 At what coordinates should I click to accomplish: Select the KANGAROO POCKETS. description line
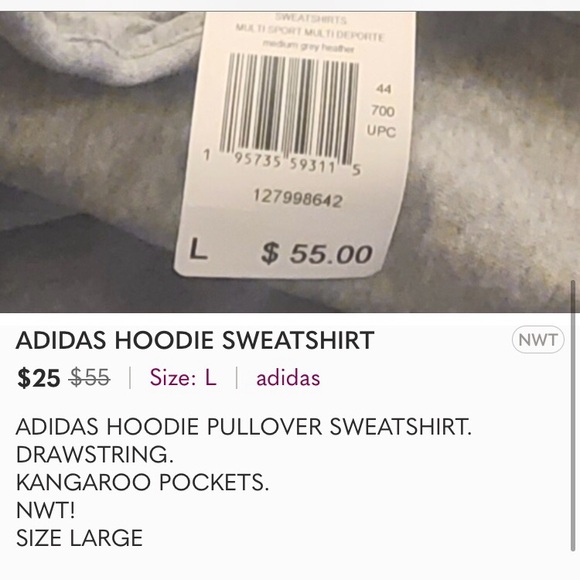click(142, 482)
